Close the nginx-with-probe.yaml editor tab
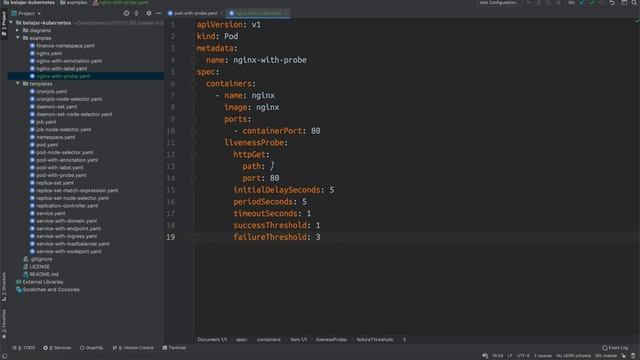The width and height of the screenshot is (640, 360). click(286, 13)
